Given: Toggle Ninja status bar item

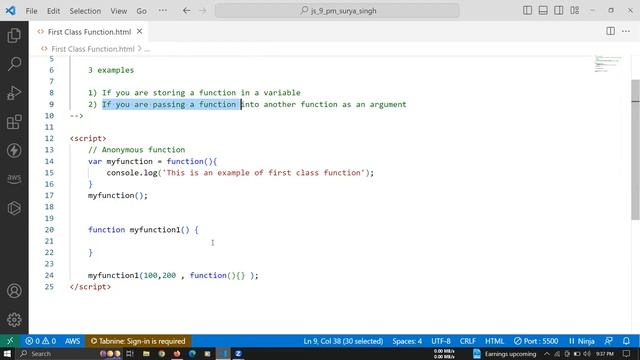Looking at the screenshot, I should click(x=581, y=341).
